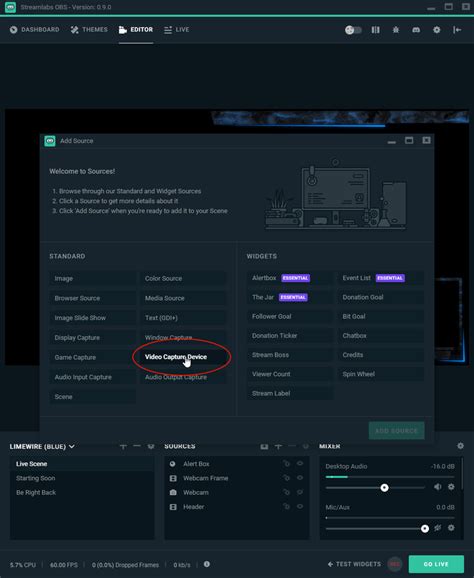Click the logout arrow icon

coord(457,30)
